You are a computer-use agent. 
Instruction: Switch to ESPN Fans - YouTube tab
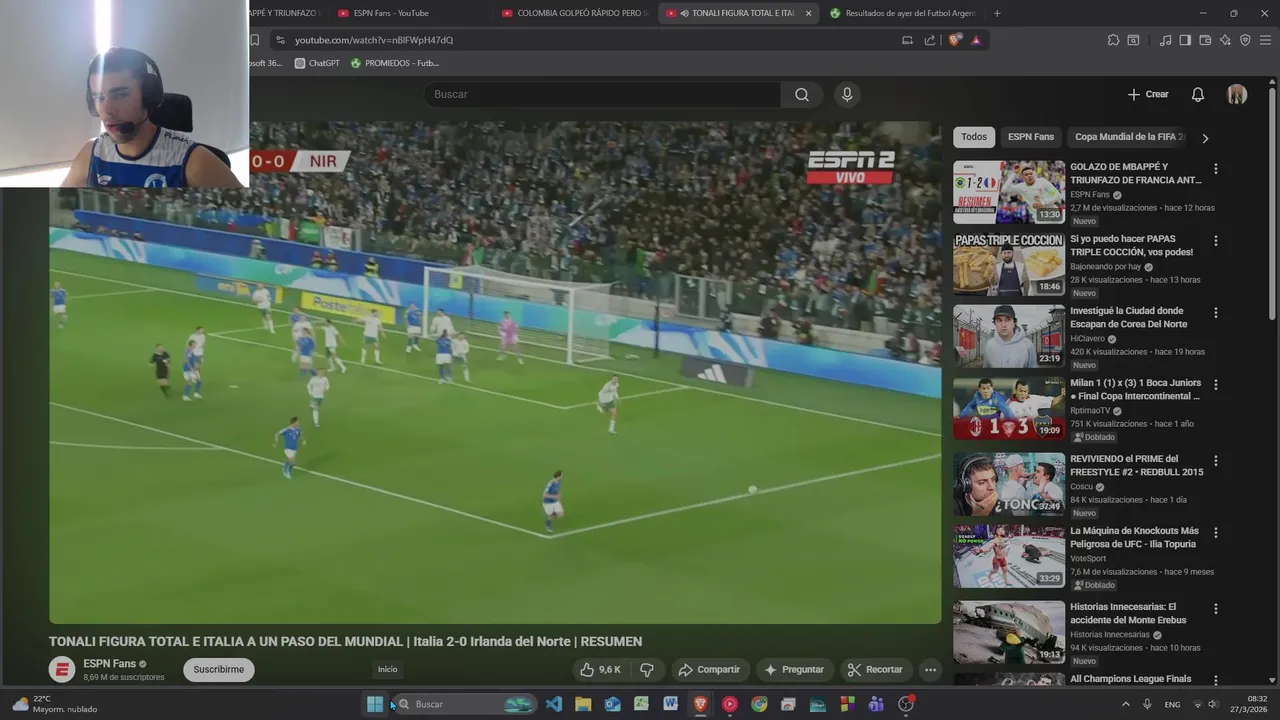410,13
